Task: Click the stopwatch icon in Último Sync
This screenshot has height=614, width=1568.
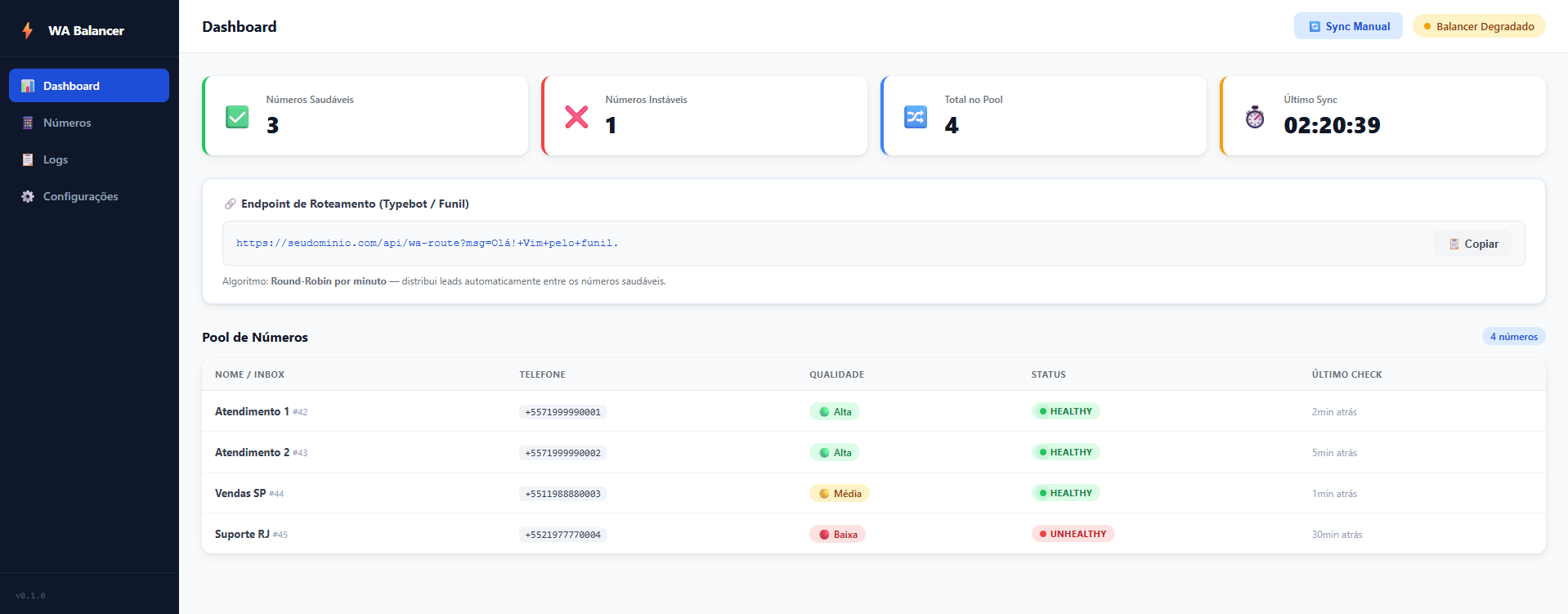Action: point(1255,117)
